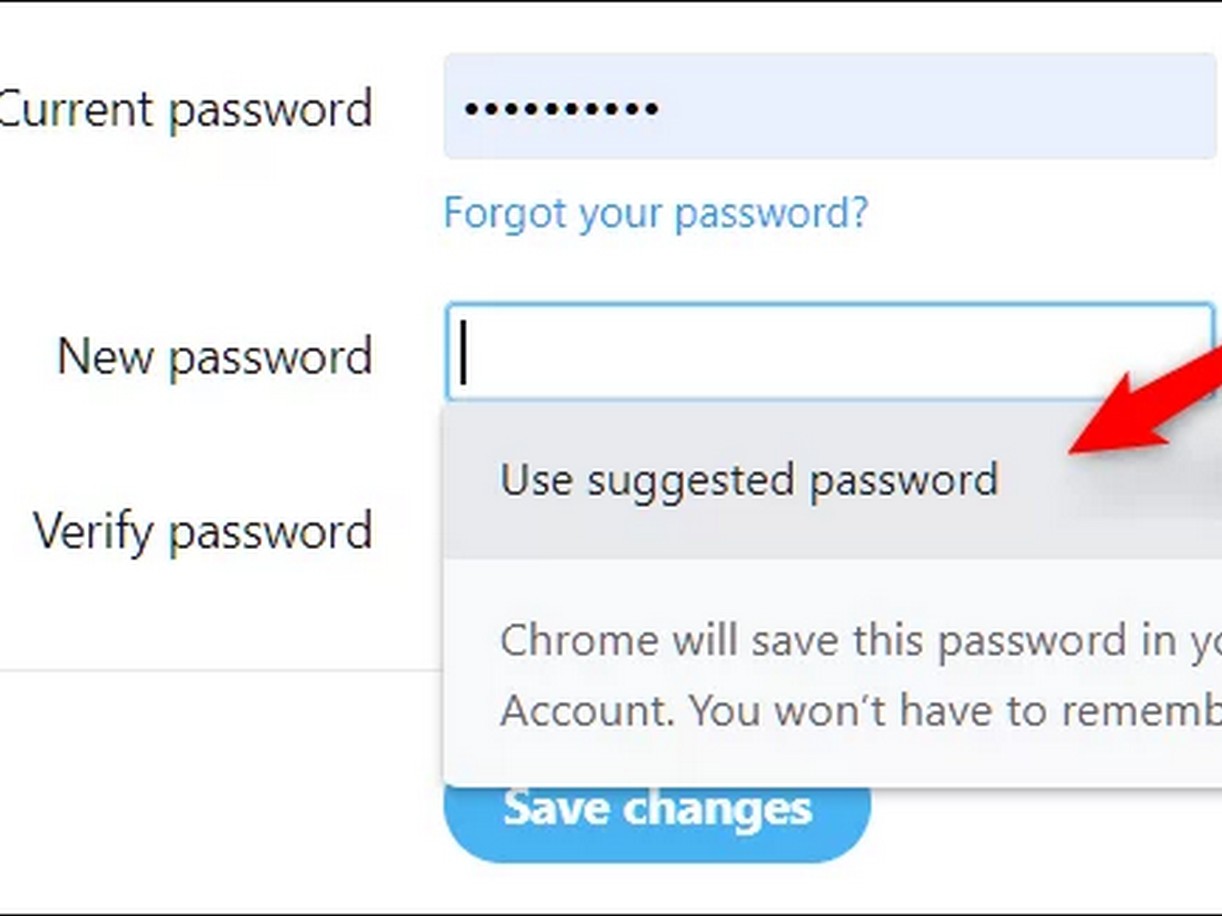
Task: Focus the New password text box
Action: tap(828, 354)
